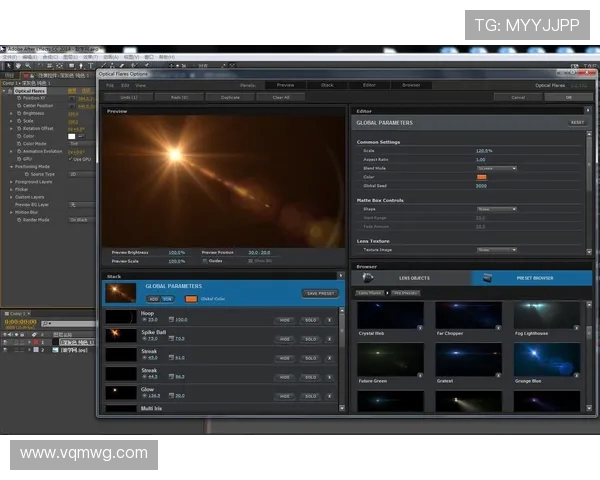Open the Edit menu in Optical Flares
This screenshot has width=600, height=480.
click(x=124, y=85)
